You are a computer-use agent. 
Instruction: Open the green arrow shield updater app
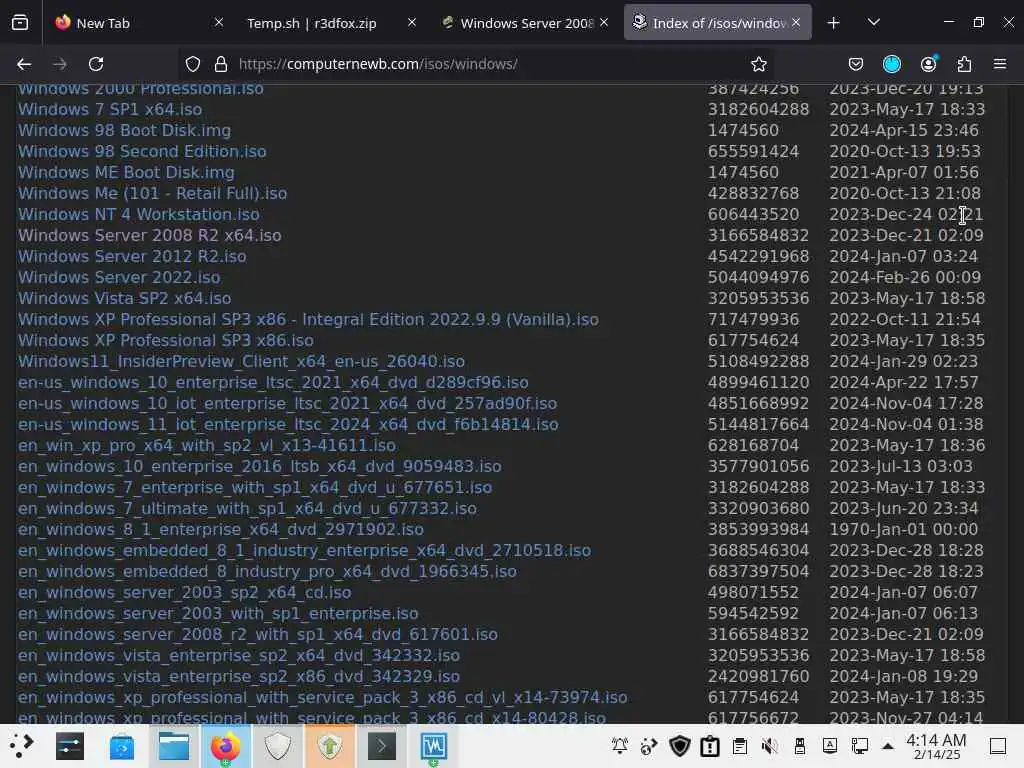click(330, 746)
